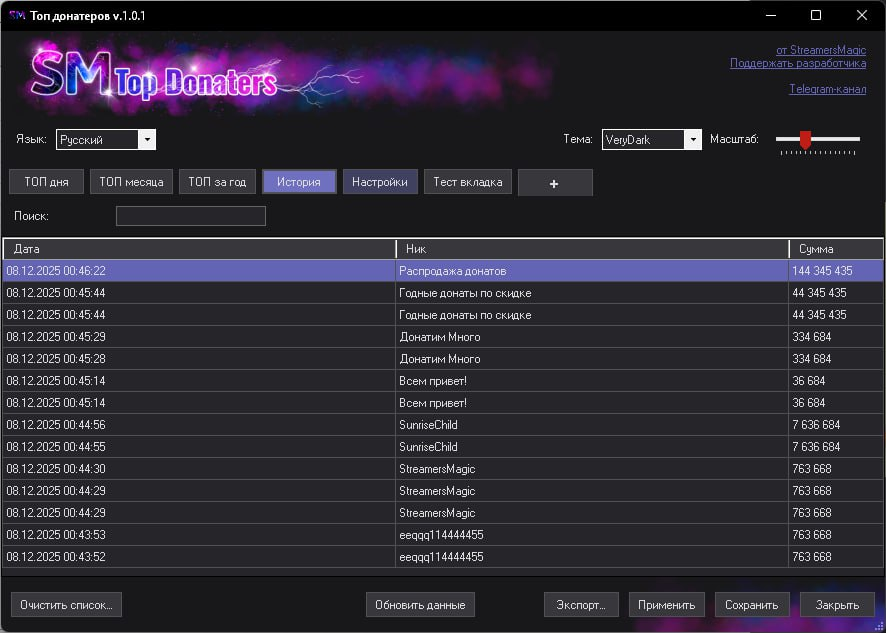
Task: Go to the Настройки tab
Action: tap(380, 182)
